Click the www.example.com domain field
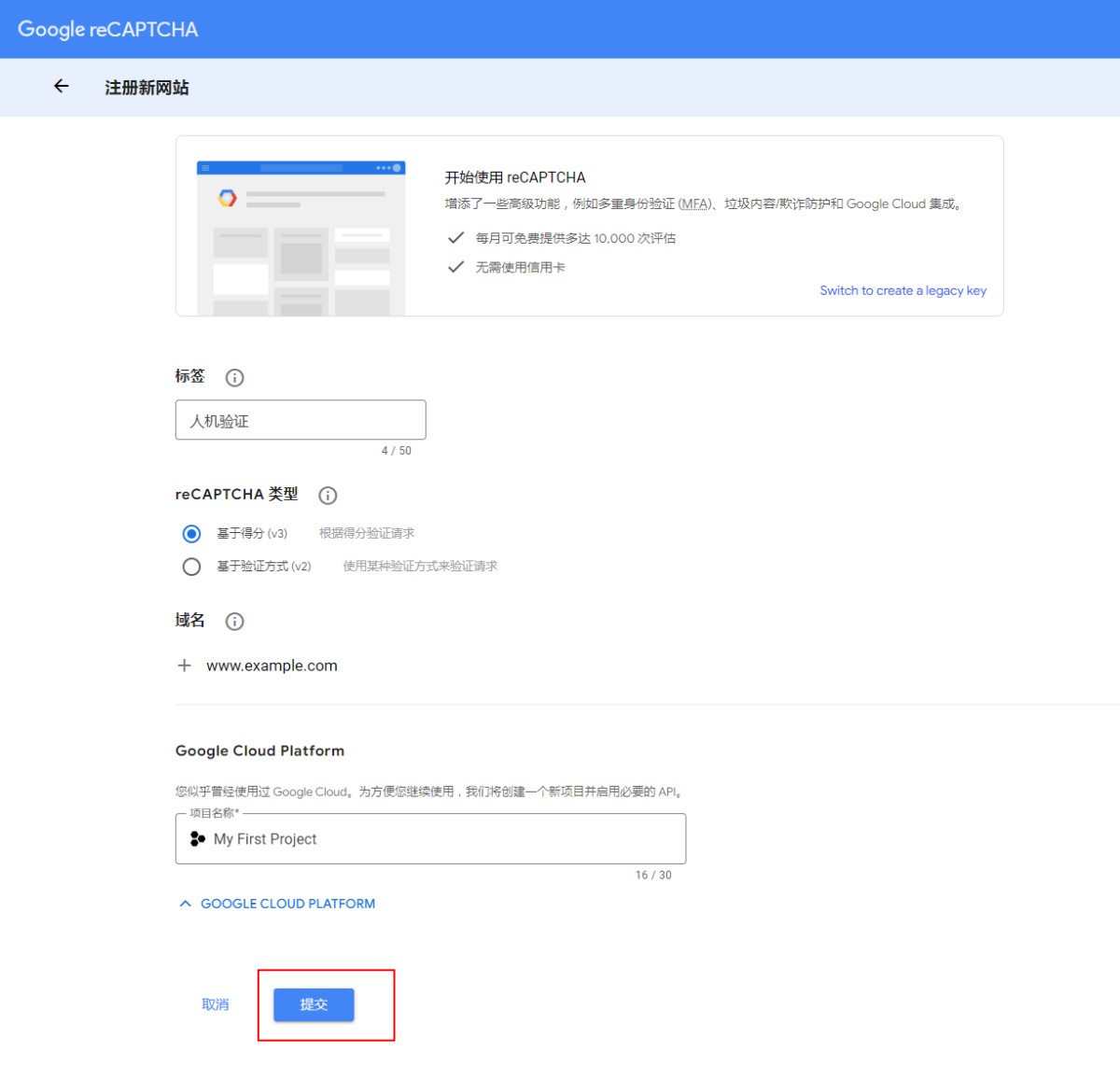Screen dimensions: 1120x1066 click(272, 666)
